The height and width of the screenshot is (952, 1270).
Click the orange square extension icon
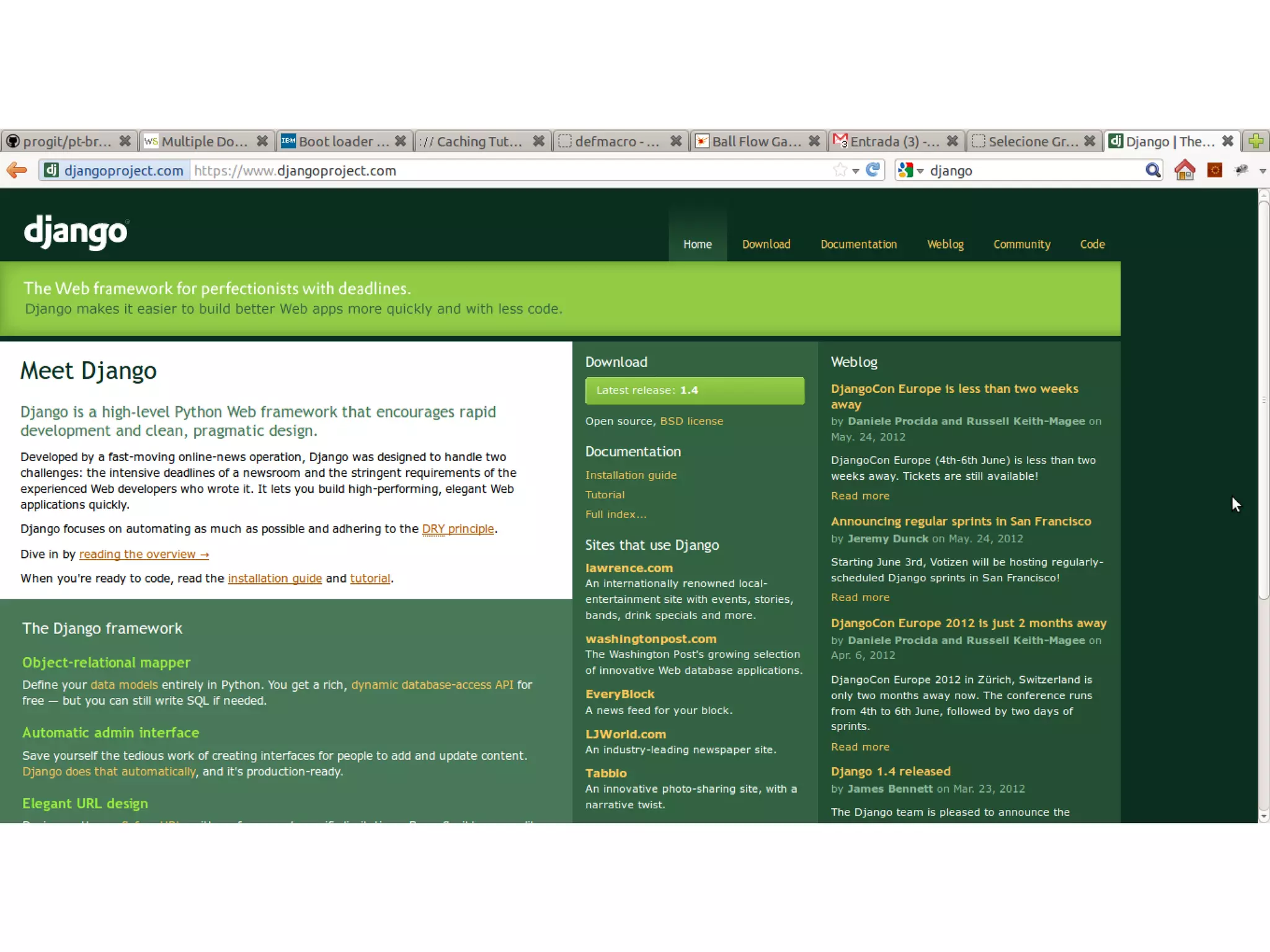[1214, 170]
